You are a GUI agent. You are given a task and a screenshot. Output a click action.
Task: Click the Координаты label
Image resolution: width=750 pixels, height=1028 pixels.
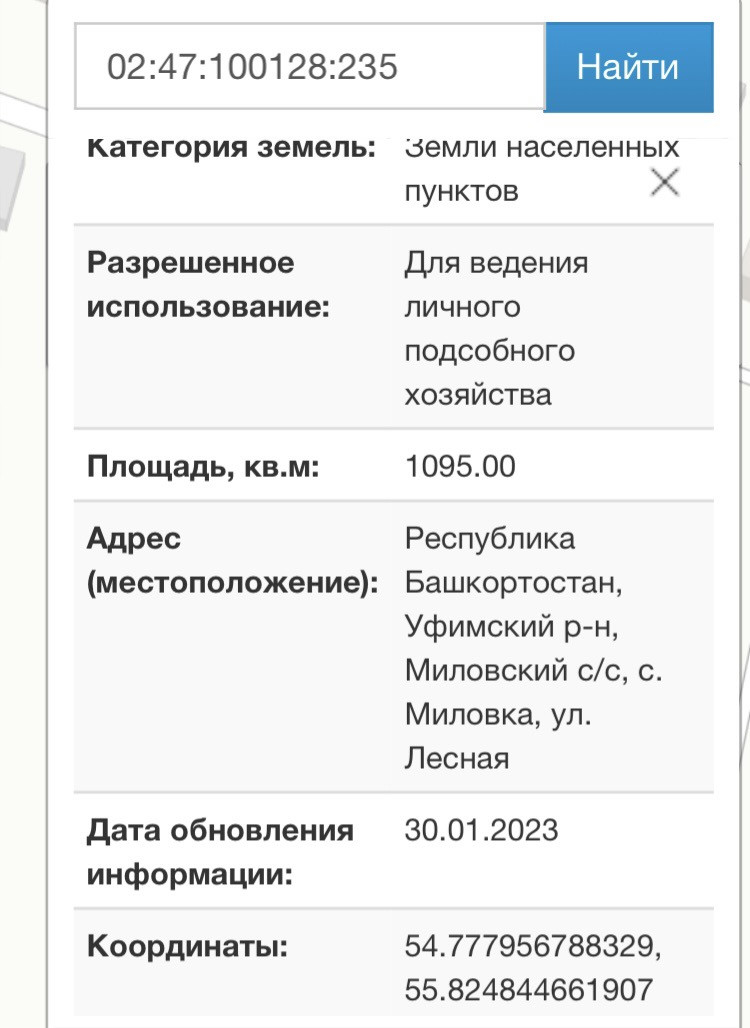[187, 945]
